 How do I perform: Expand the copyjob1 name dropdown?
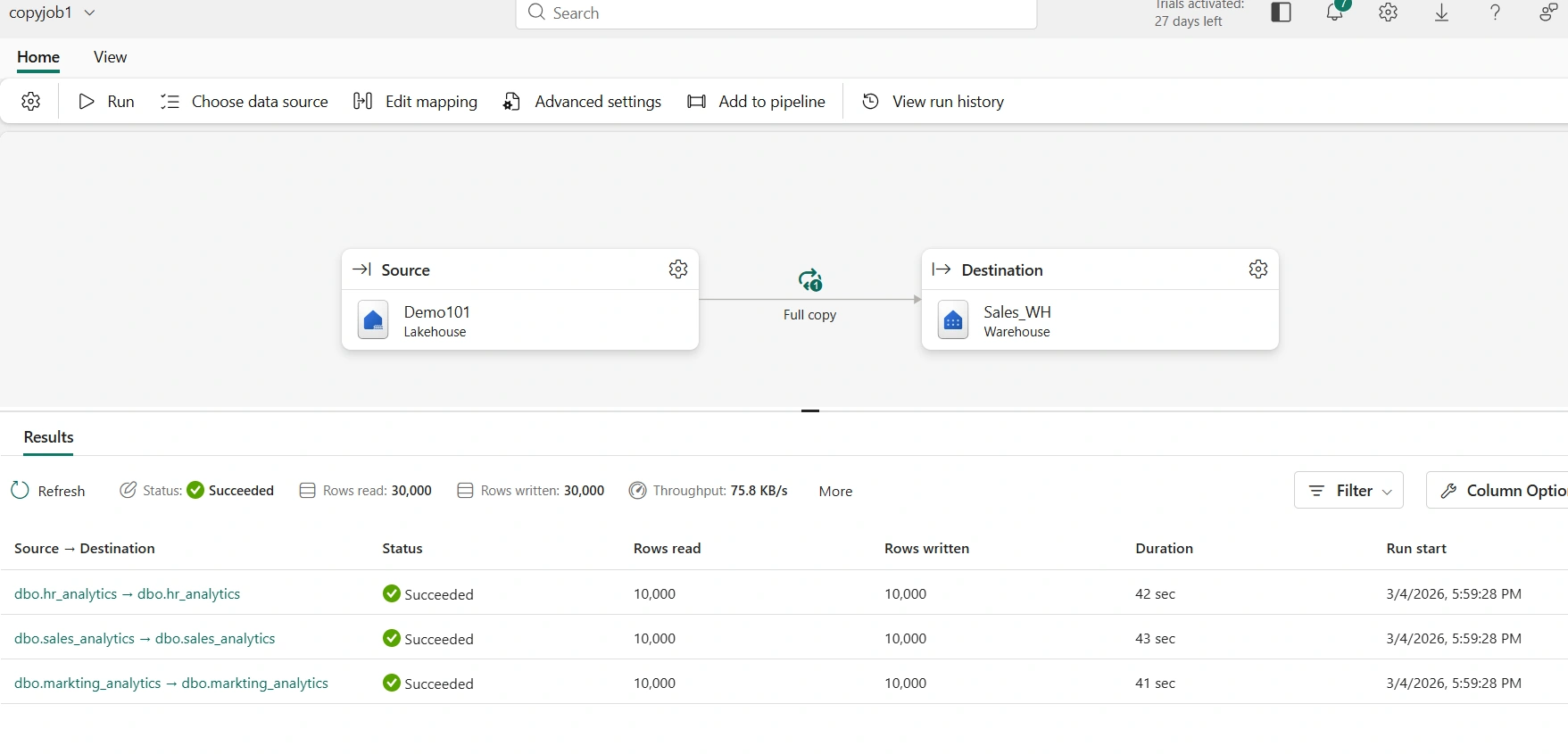pos(89,13)
